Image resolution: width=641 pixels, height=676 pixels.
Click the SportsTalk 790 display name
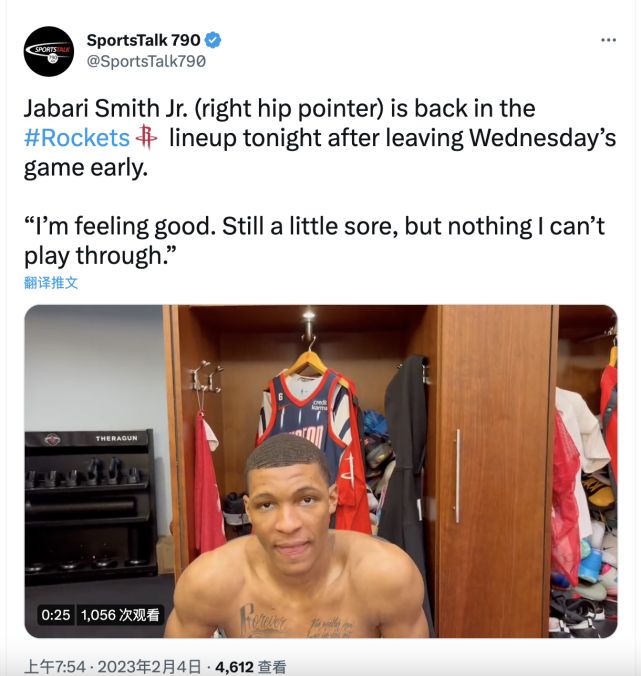click(x=144, y=40)
